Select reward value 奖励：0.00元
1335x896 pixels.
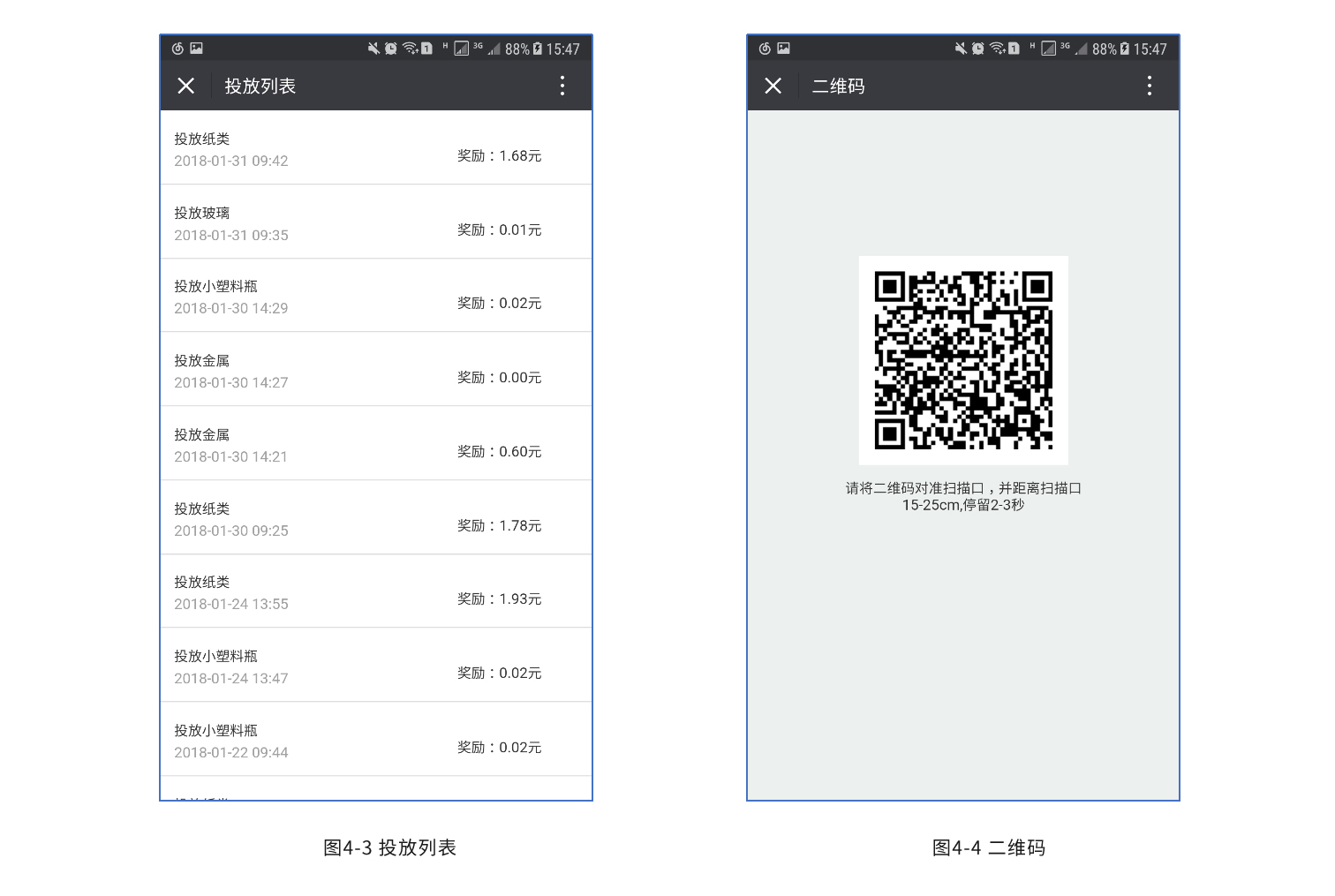point(499,378)
